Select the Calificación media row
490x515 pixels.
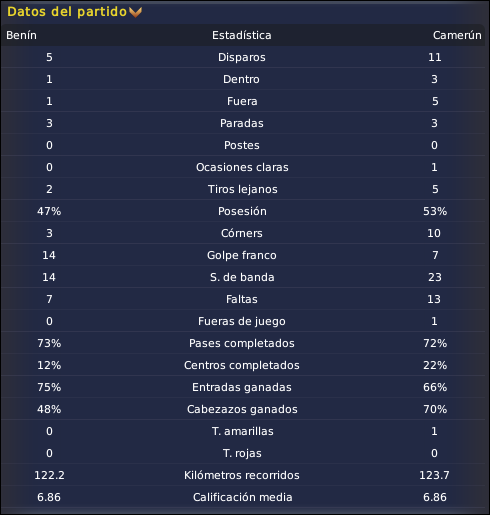(243, 497)
